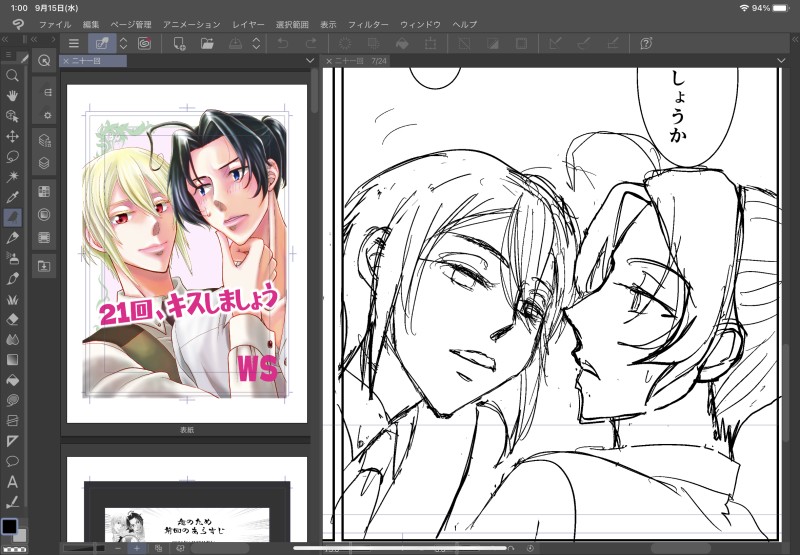This screenshot has height=555, width=800.
Task: Toggle snap to special ruler icon
Action: coord(584,44)
